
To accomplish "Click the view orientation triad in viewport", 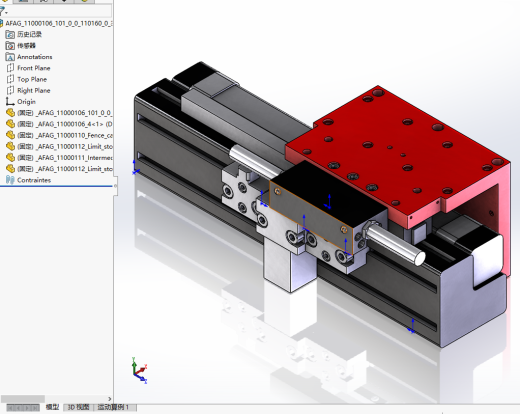I will pos(139,371).
